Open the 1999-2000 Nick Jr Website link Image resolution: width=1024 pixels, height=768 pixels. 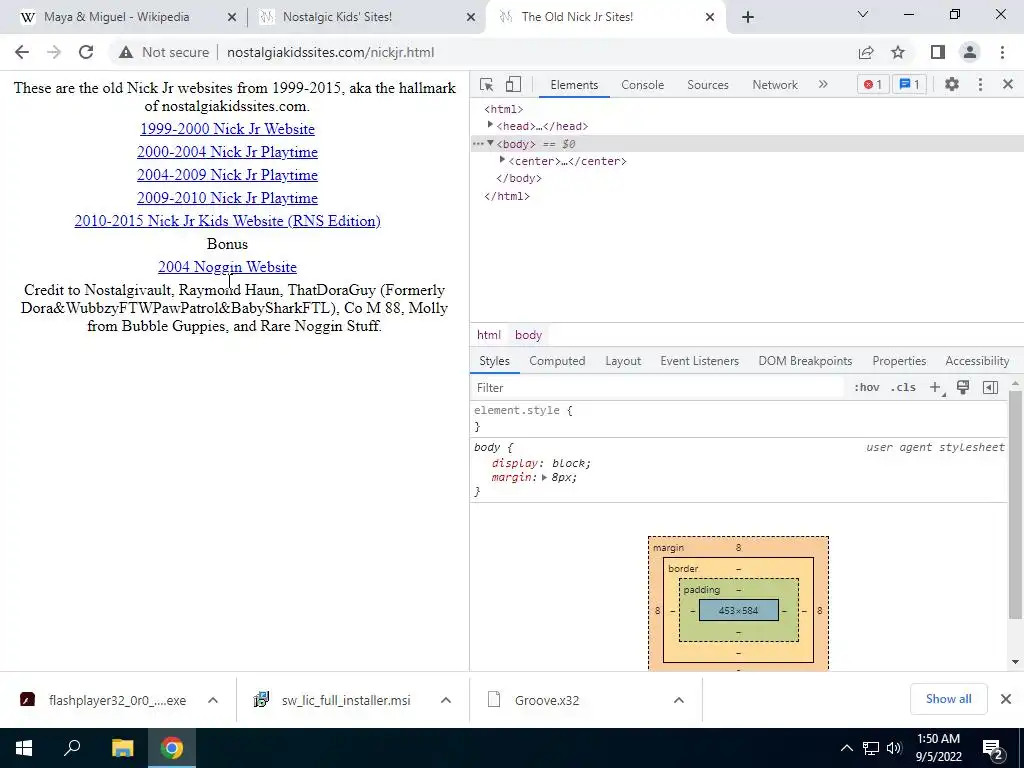point(227,129)
